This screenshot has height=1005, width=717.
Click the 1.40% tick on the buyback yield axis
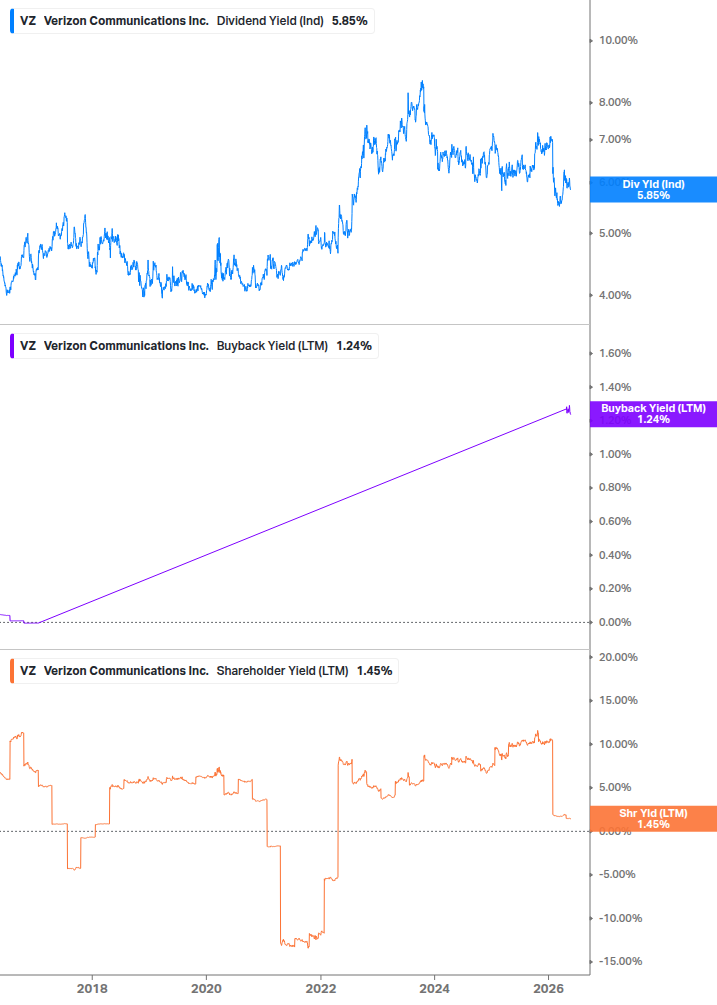click(615, 387)
